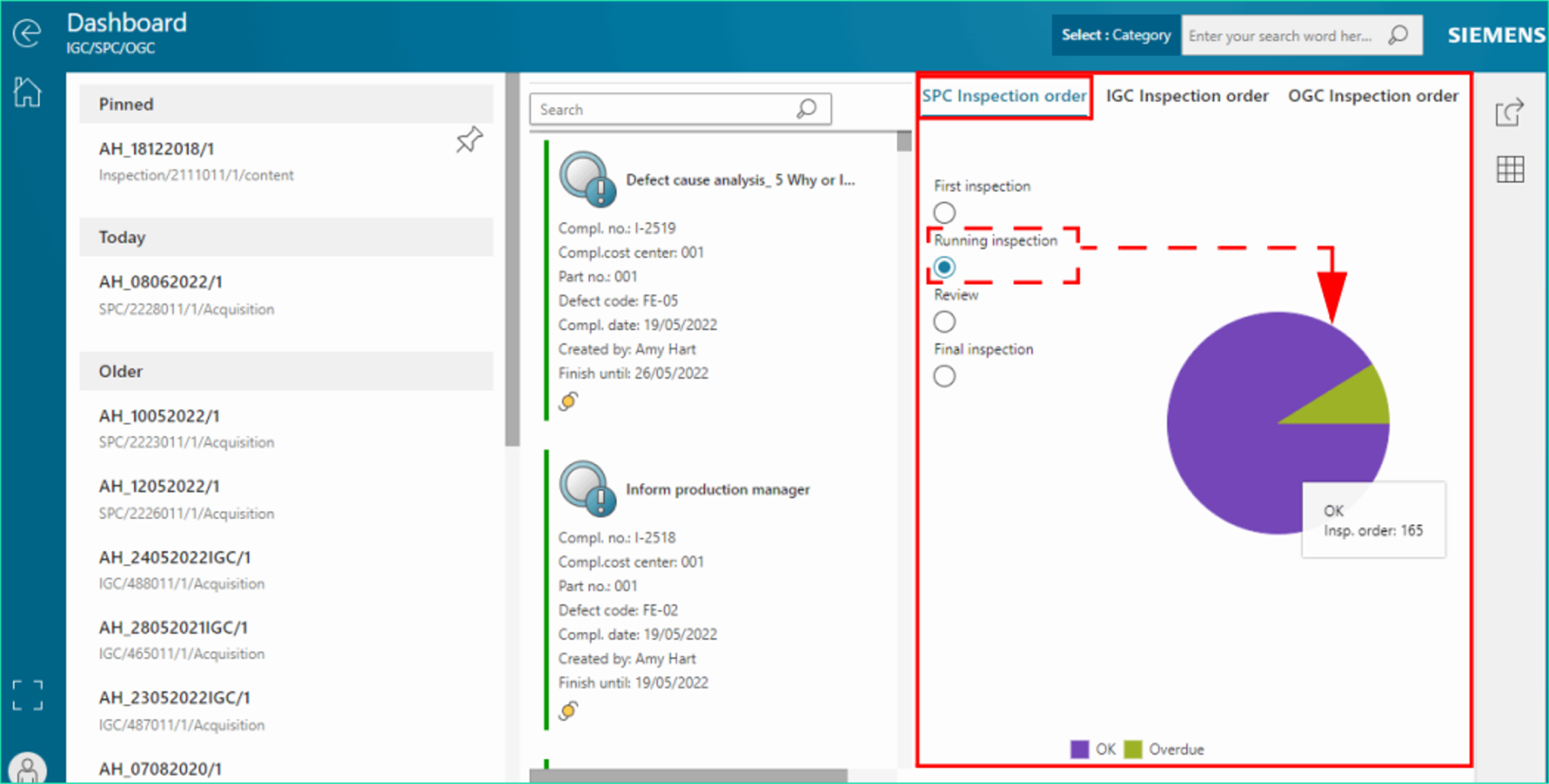Click the magnifier in the complaint search bar
The image size is (1549, 784).
coord(806,109)
